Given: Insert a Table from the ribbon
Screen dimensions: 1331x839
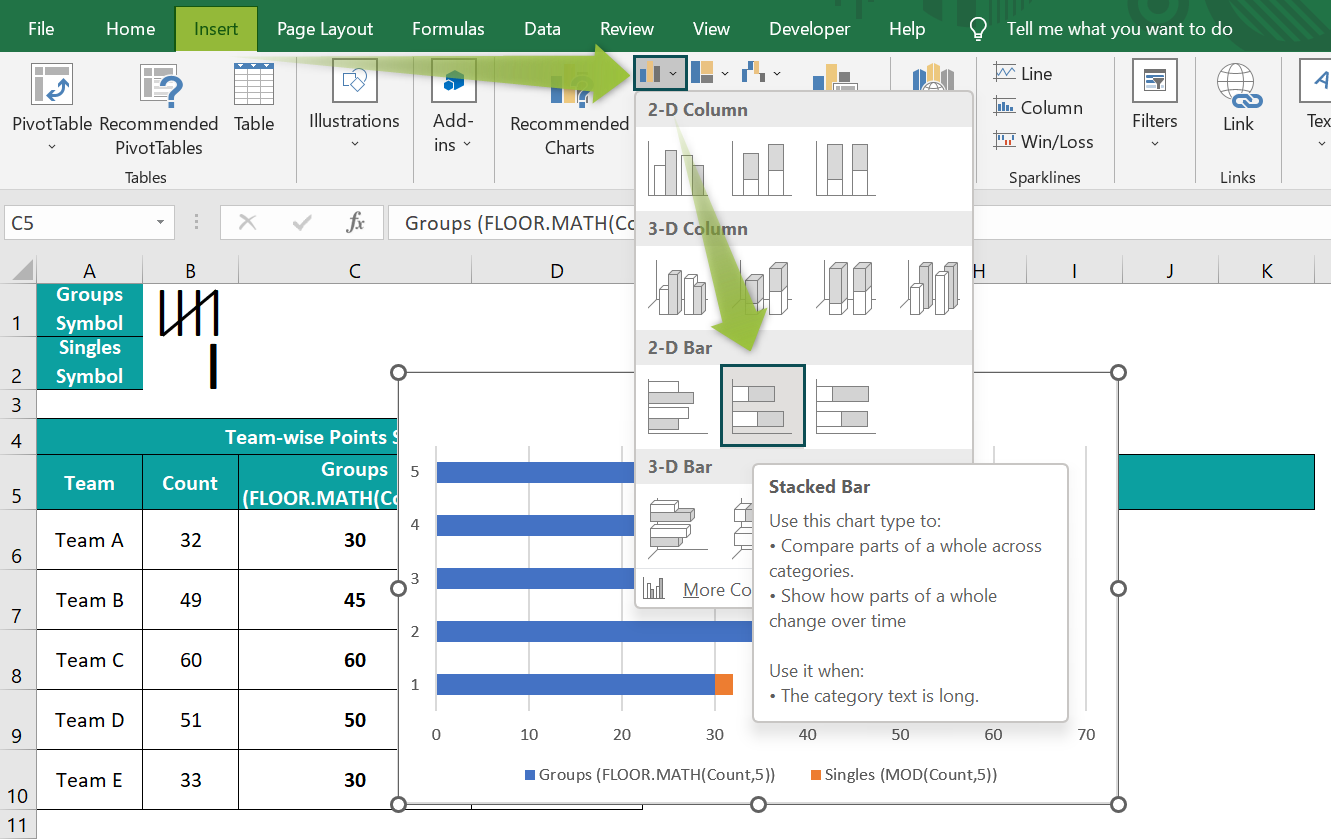Looking at the screenshot, I should tap(254, 98).
